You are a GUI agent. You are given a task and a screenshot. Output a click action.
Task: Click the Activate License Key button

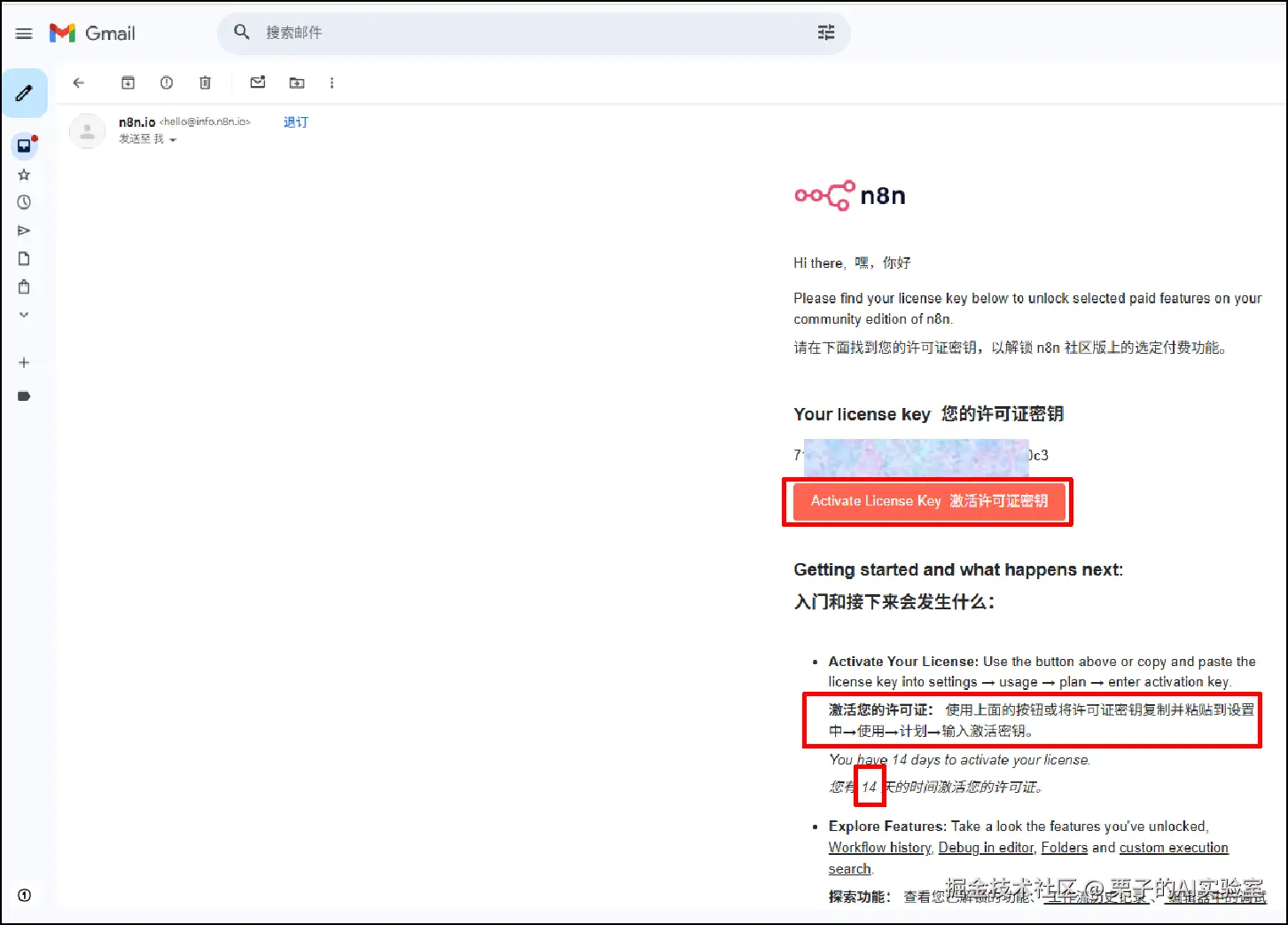(x=928, y=501)
